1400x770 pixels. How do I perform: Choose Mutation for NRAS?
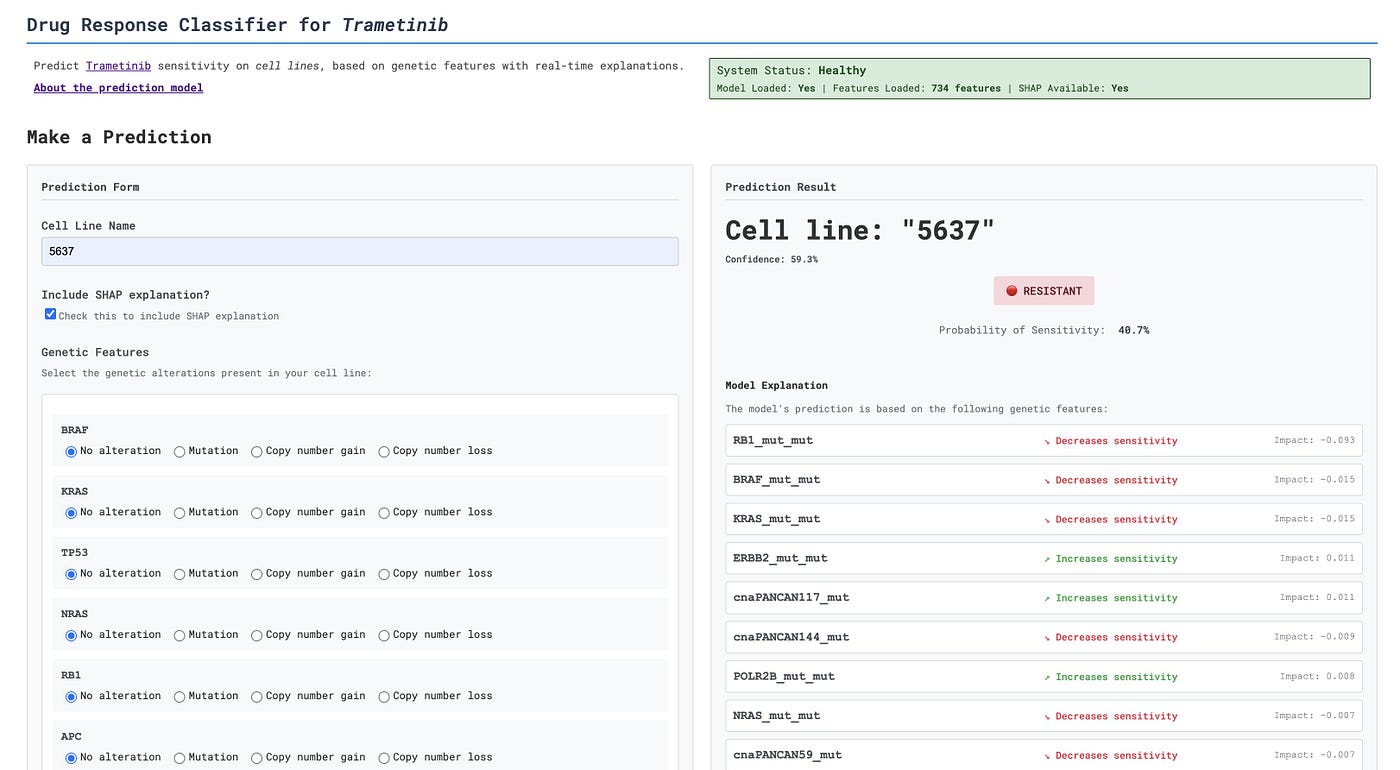[180, 635]
